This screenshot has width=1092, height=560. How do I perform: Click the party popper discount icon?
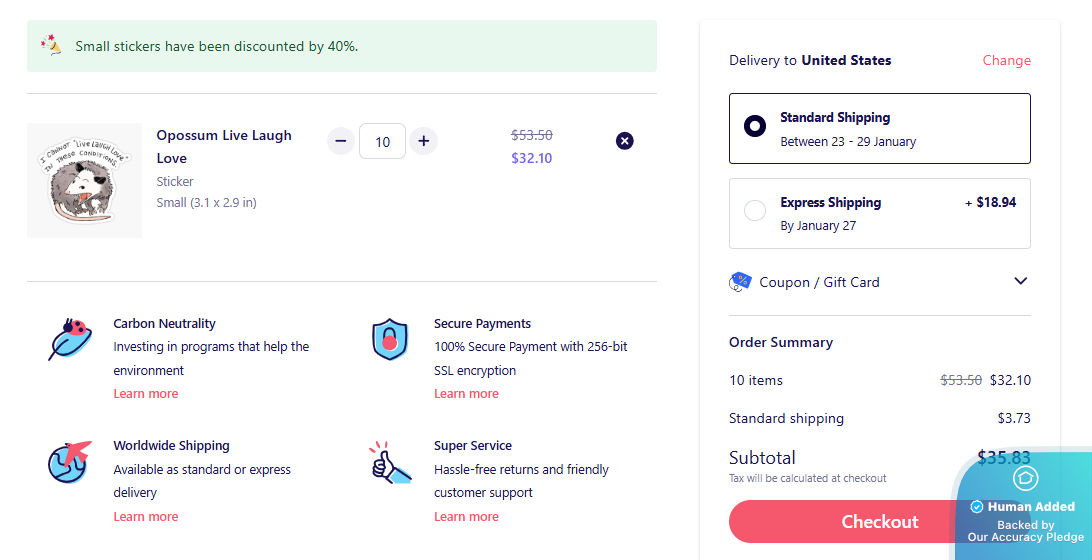tap(51, 45)
